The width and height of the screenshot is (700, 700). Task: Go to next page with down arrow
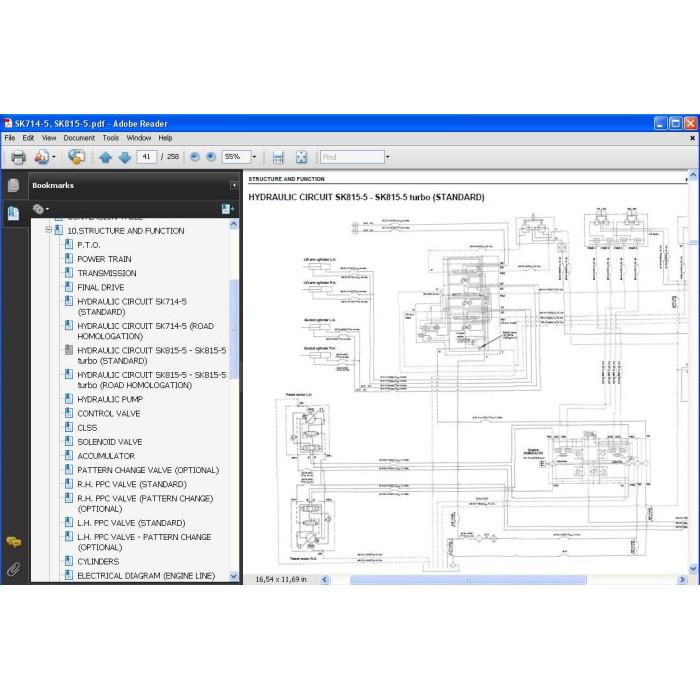coord(125,157)
